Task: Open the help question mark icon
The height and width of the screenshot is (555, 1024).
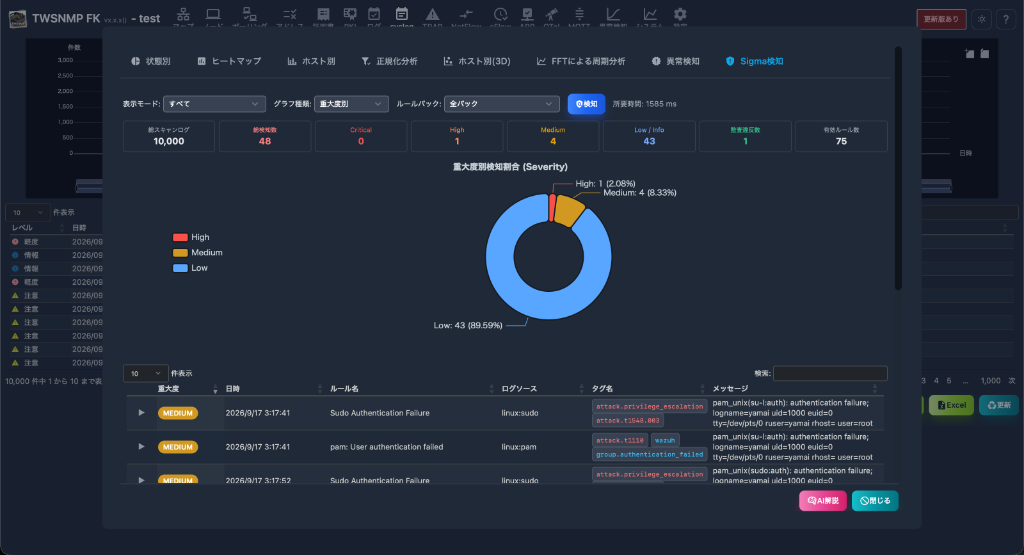Action: click(x=1006, y=19)
